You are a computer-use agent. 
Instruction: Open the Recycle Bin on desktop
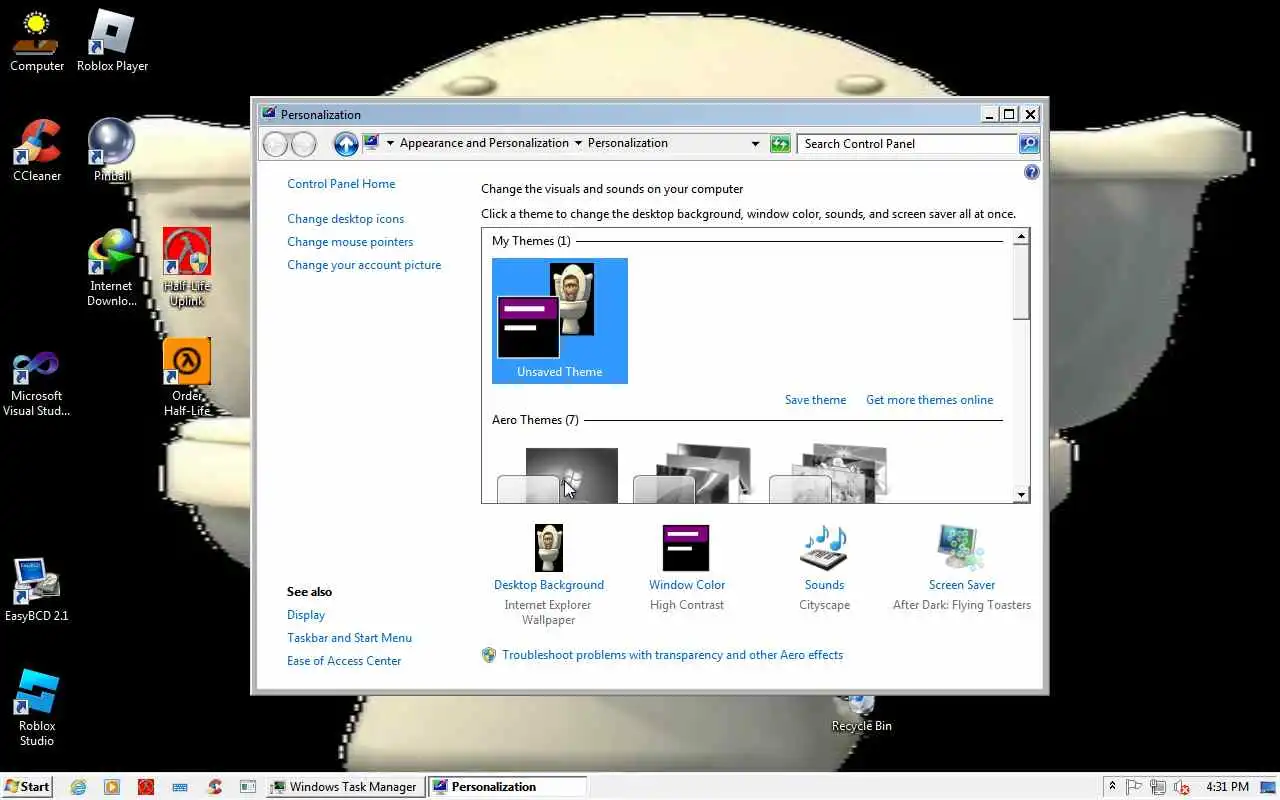[x=861, y=714]
